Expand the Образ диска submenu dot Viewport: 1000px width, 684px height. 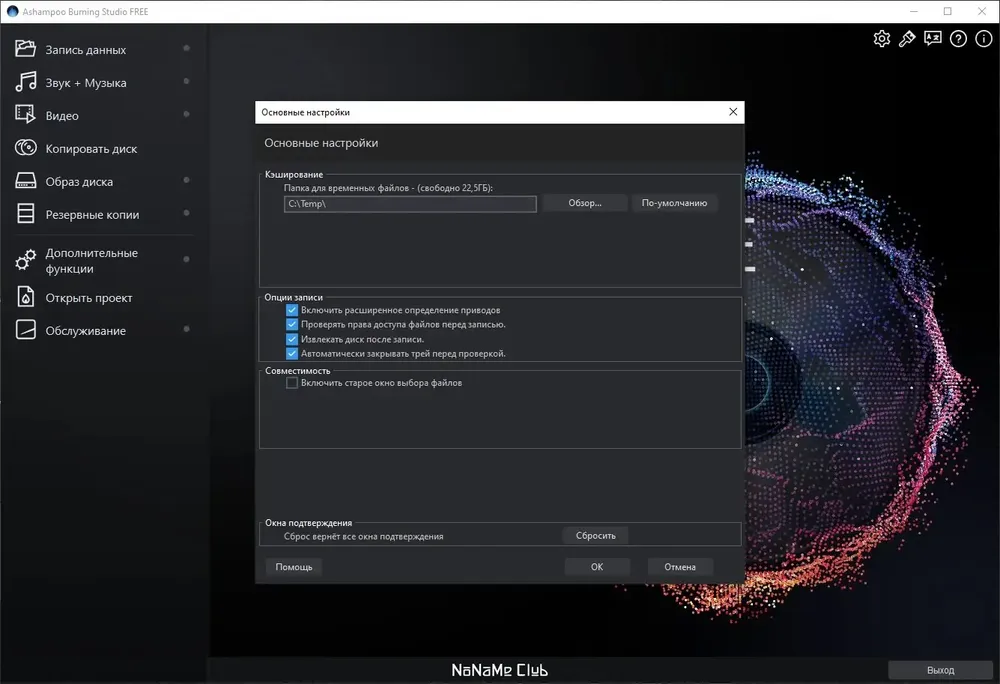186,180
